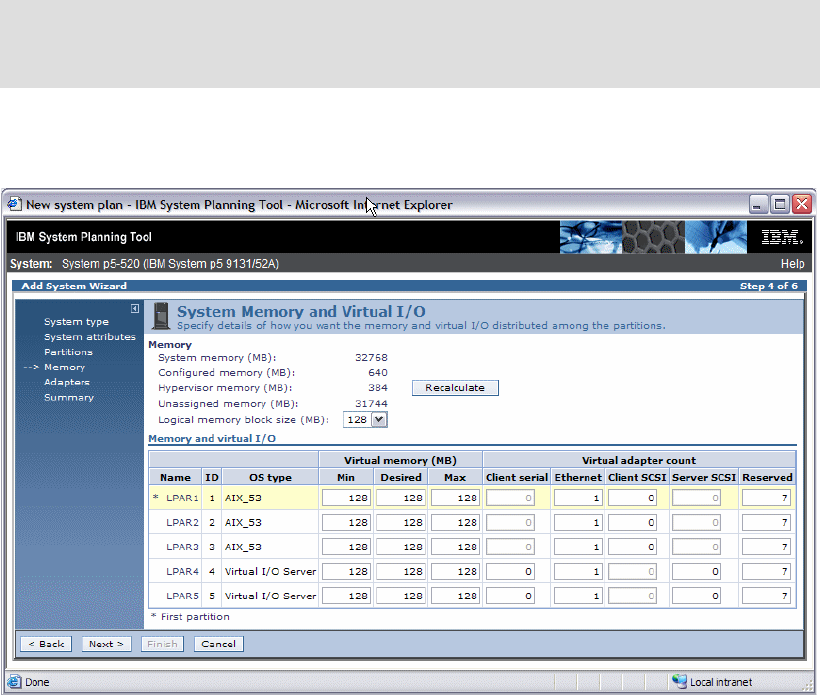Click LPAR4 Min memory field
Image resolution: width=820 pixels, height=695 pixels.
click(x=346, y=572)
